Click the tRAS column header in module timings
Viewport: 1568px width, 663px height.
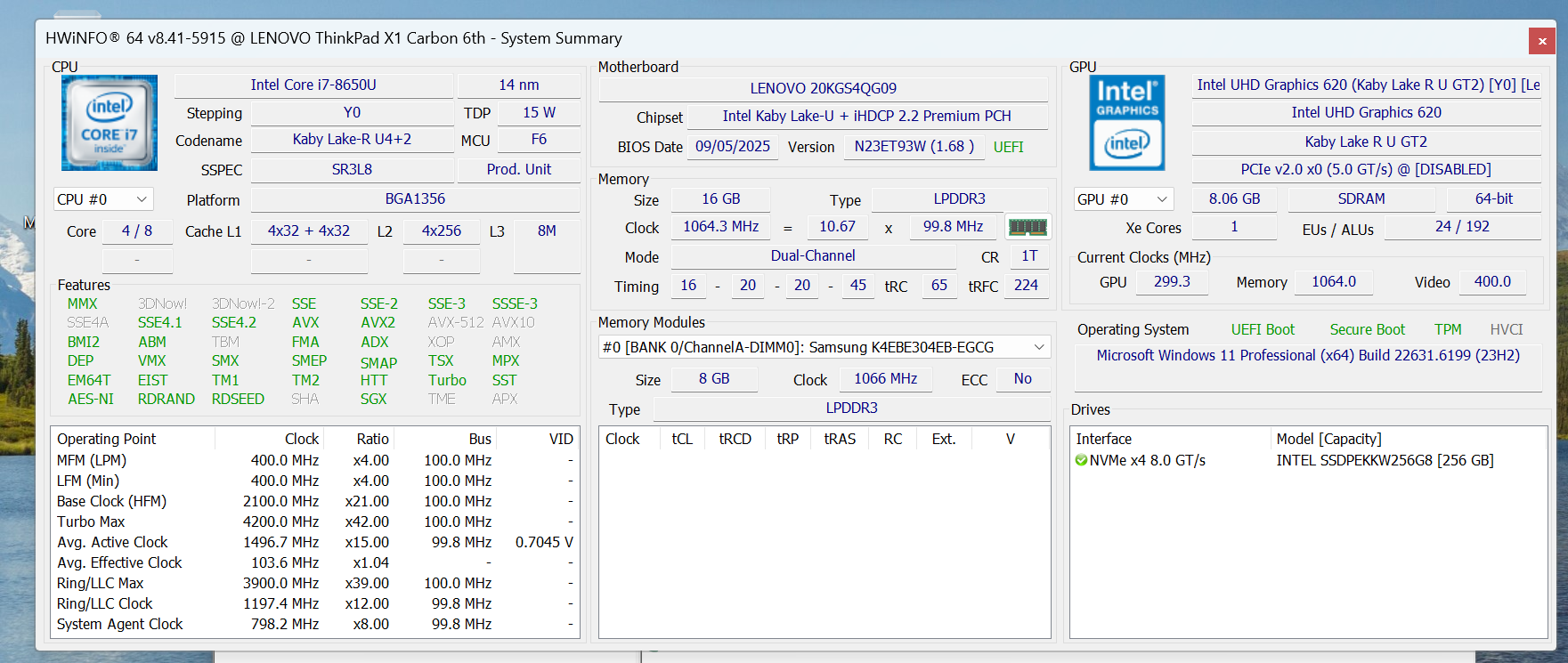(x=840, y=440)
